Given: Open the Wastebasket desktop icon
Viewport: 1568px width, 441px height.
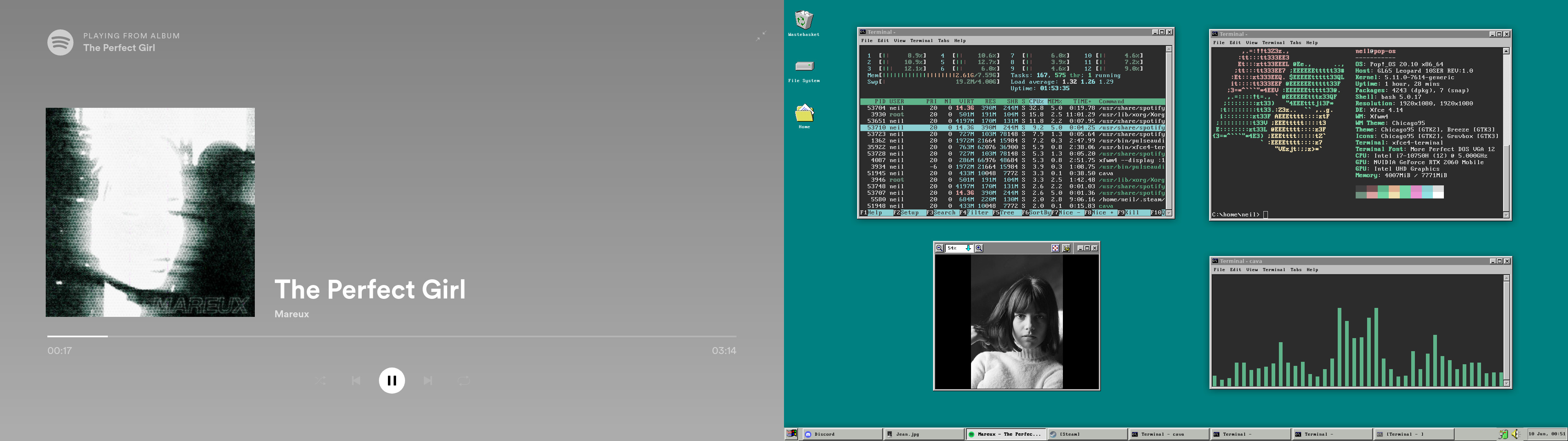Looking at the screenshot, I should [x=804, y=20].
